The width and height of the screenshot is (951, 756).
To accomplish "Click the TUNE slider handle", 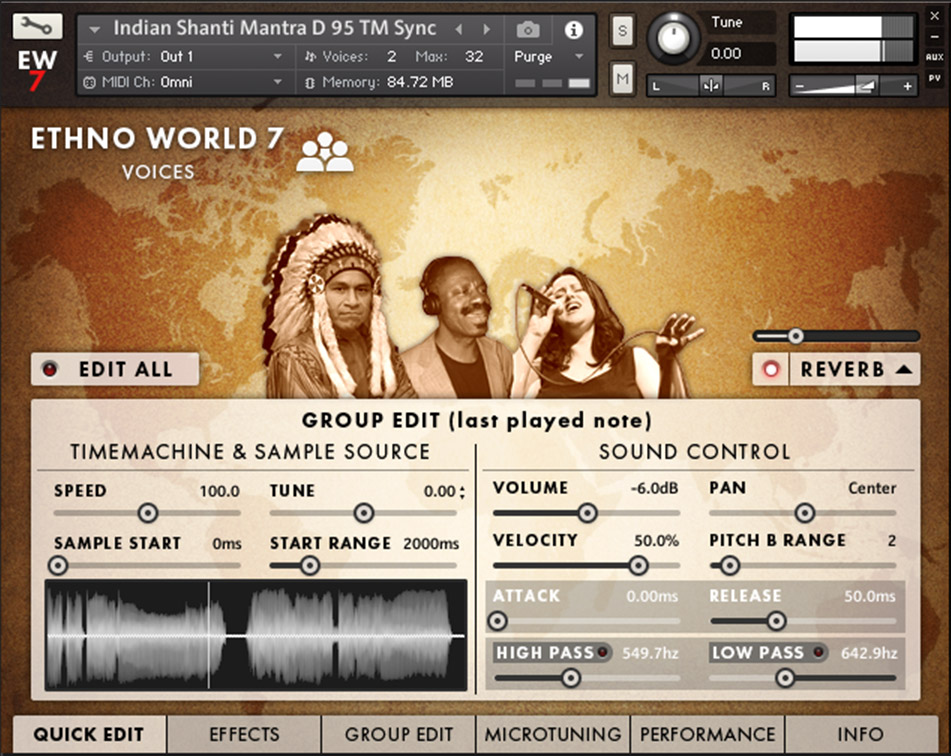I will point(363,513).
